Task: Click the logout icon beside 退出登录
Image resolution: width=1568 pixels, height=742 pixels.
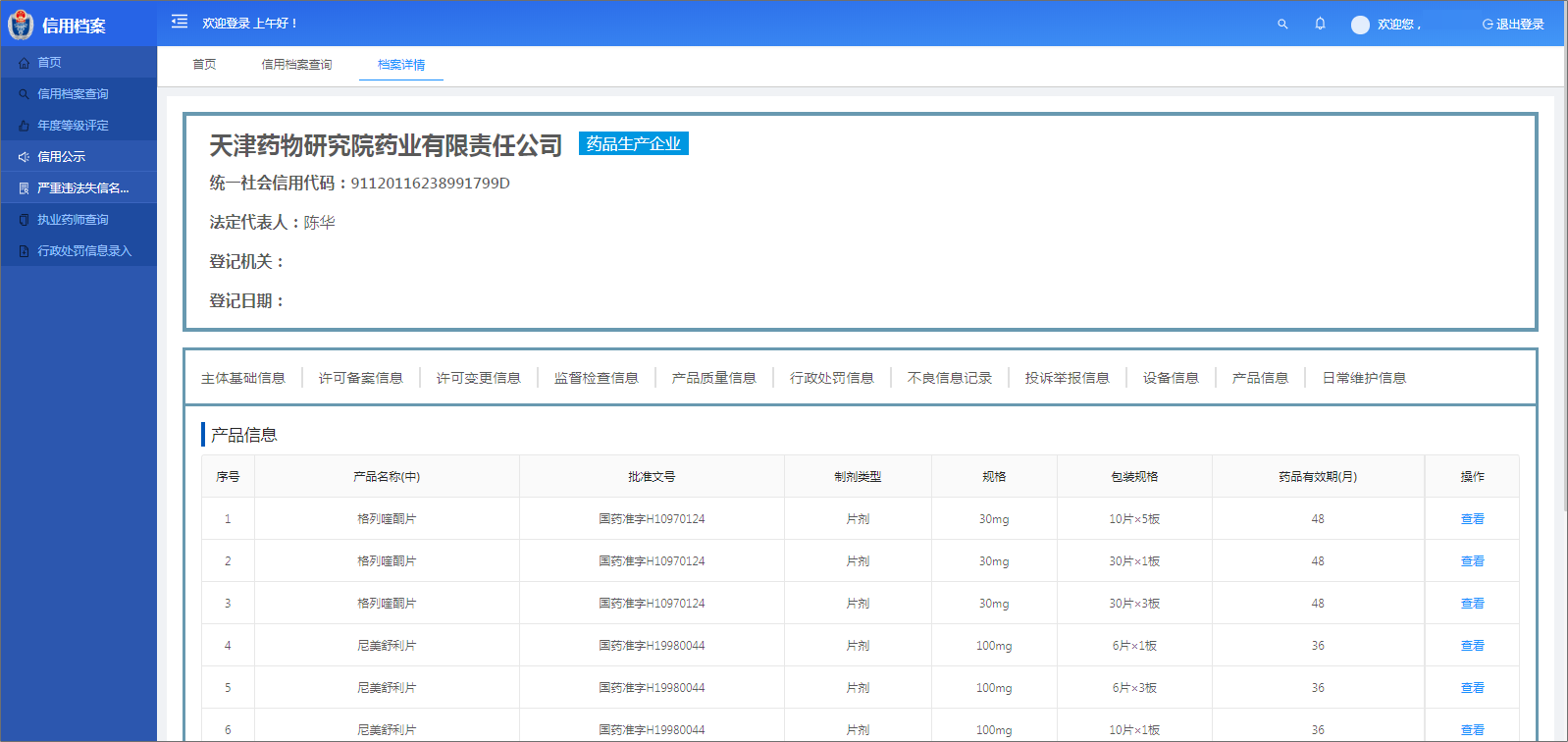Action: [x=1488, y=25]
